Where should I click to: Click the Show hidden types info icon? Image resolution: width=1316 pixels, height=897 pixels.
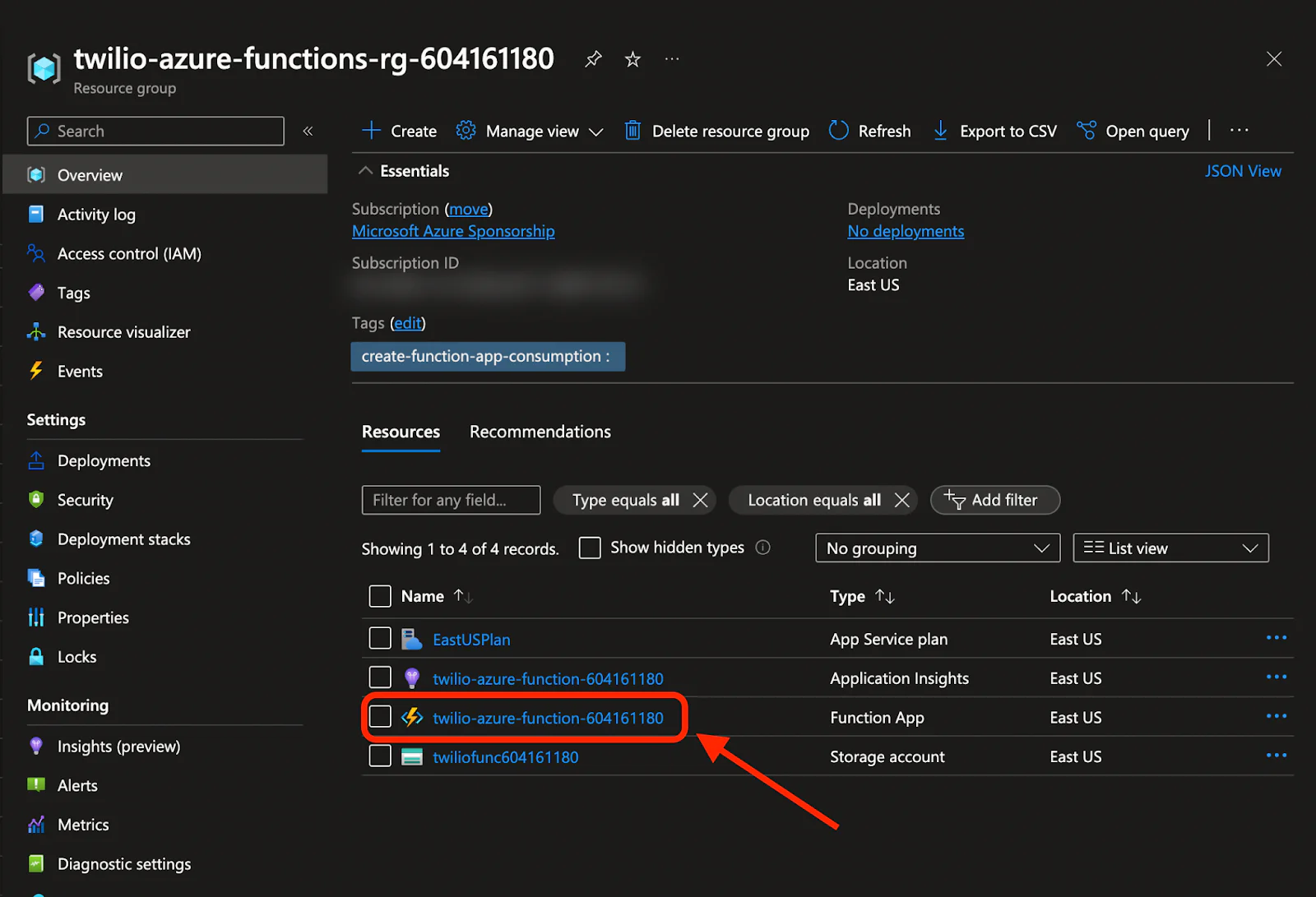pos(762,548)
